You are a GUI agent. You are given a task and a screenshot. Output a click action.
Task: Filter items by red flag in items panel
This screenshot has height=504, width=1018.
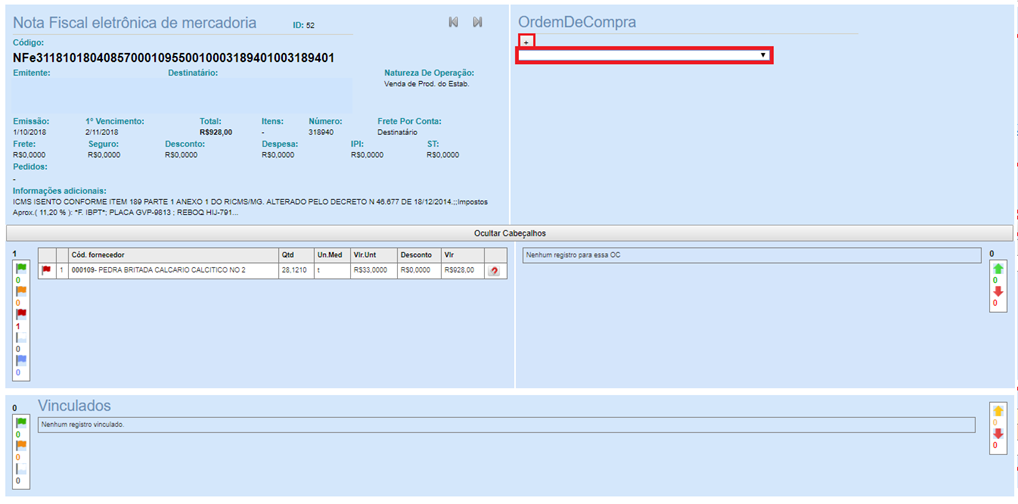click(x=21, y=314)
